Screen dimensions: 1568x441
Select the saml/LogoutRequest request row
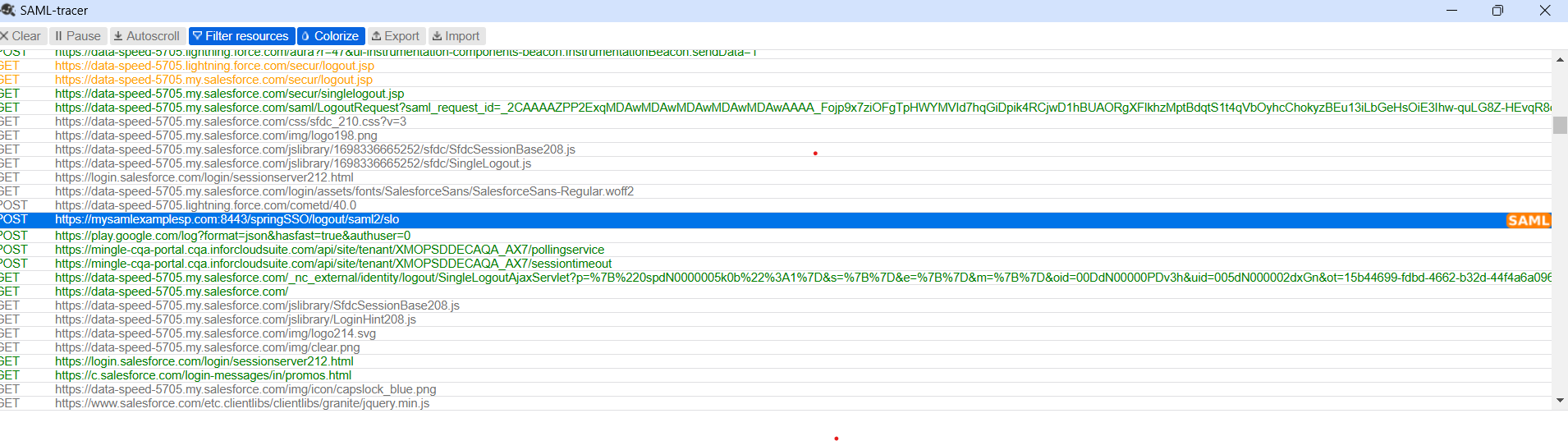coord(776,108)
